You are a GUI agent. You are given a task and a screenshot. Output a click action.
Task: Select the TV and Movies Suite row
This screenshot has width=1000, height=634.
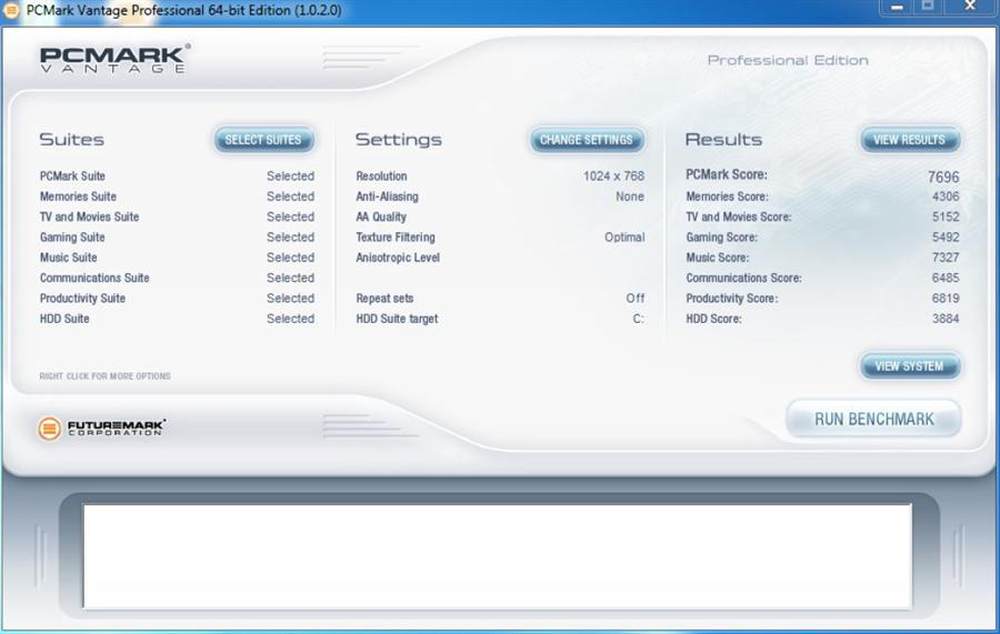(x=177, y=217)
